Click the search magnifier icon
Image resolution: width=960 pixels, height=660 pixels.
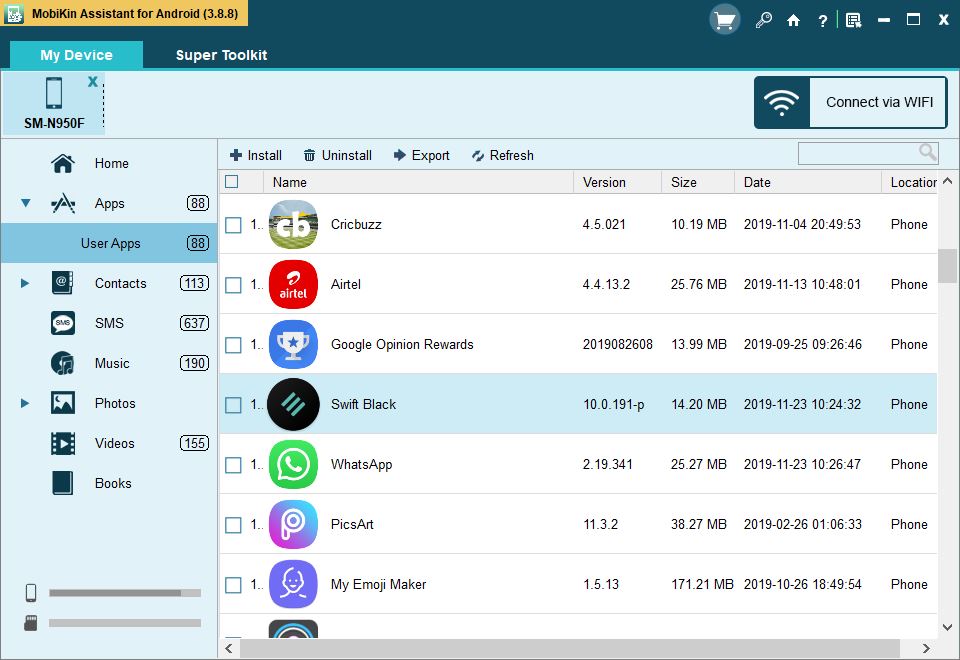tap(928, 152)
